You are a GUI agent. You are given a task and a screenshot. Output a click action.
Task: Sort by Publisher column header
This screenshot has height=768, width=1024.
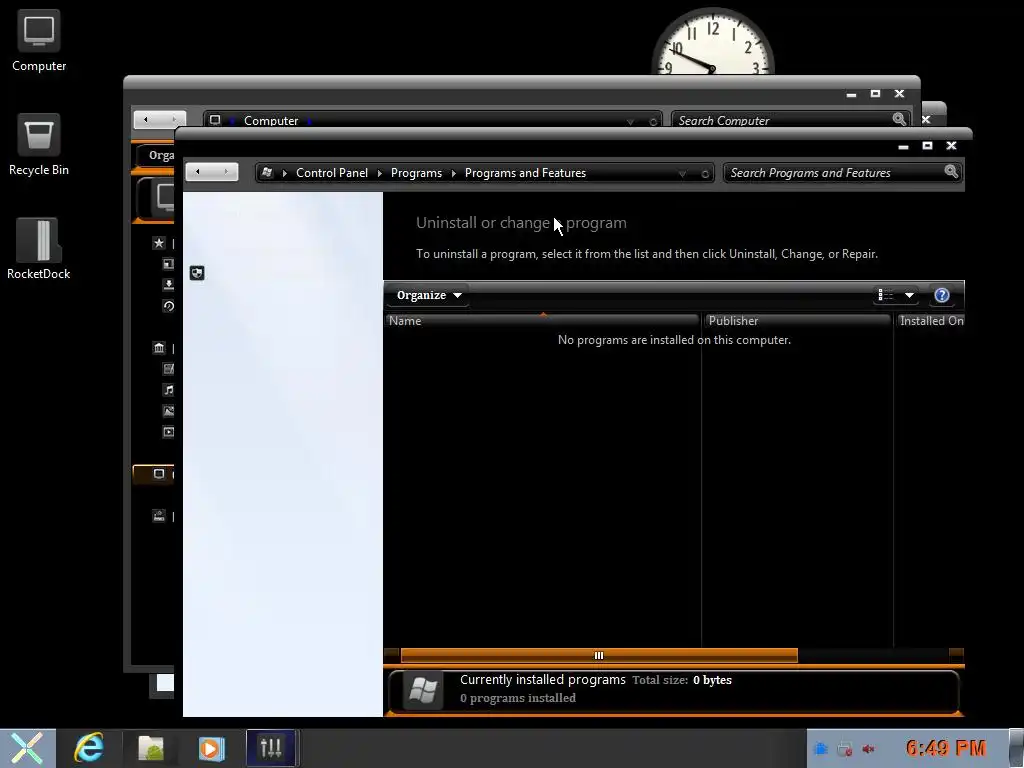[797, 321]
